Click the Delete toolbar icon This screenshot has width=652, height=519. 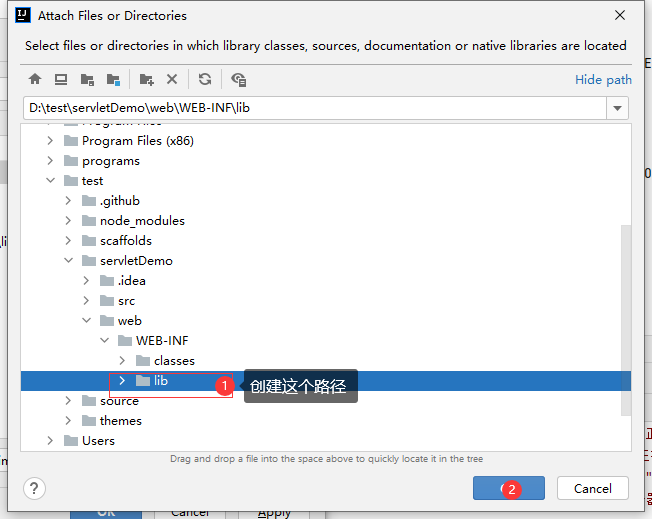172,79
